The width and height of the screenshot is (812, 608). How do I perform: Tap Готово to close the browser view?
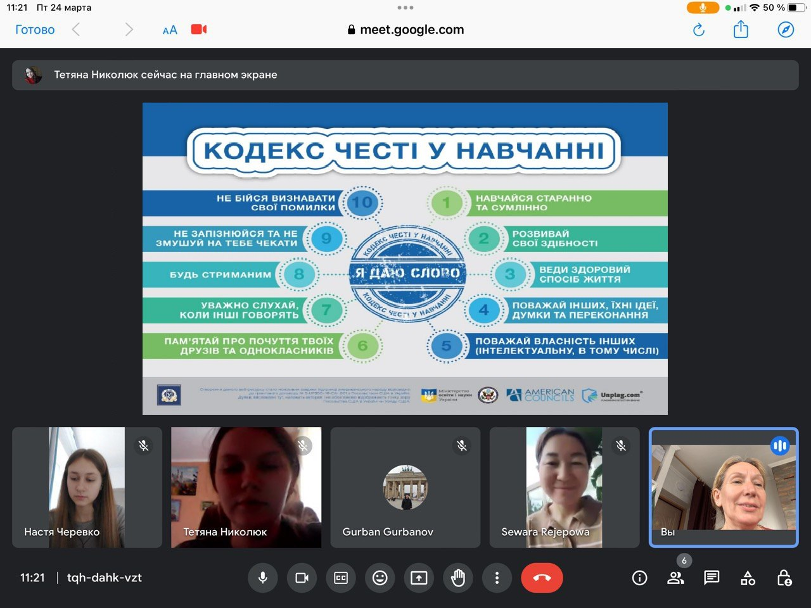click(x=35, y=30)
